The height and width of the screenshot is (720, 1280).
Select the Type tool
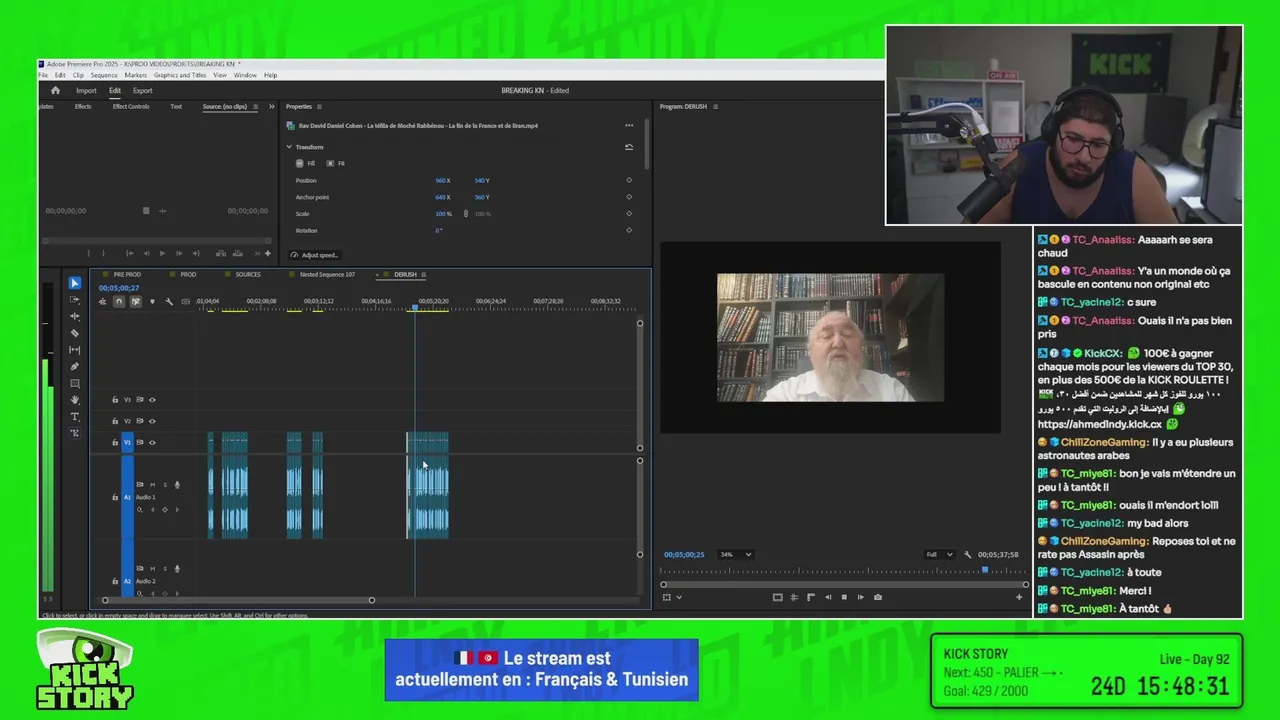75,417
